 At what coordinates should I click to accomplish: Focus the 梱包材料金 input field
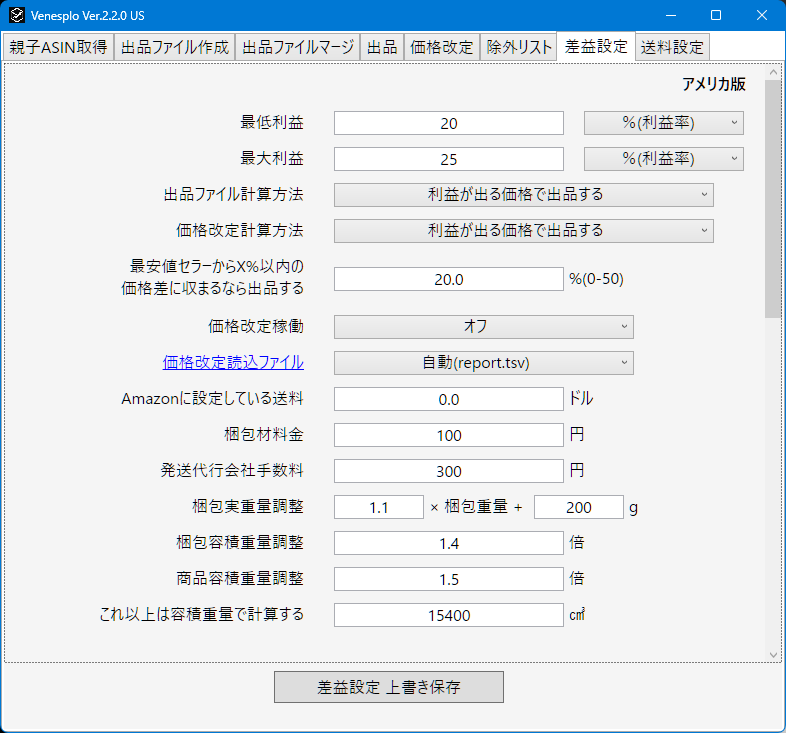[448, 435]
